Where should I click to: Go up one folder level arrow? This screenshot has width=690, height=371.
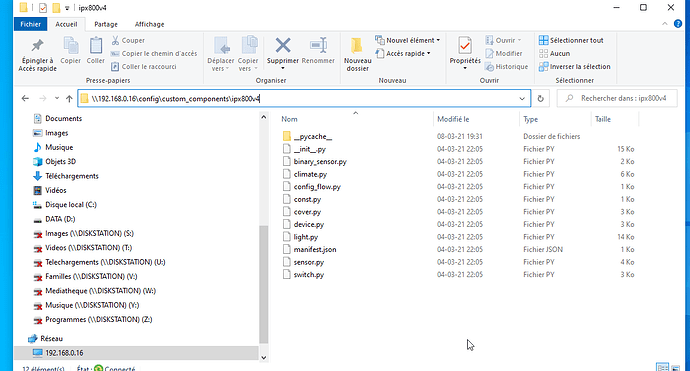[69, 99]
